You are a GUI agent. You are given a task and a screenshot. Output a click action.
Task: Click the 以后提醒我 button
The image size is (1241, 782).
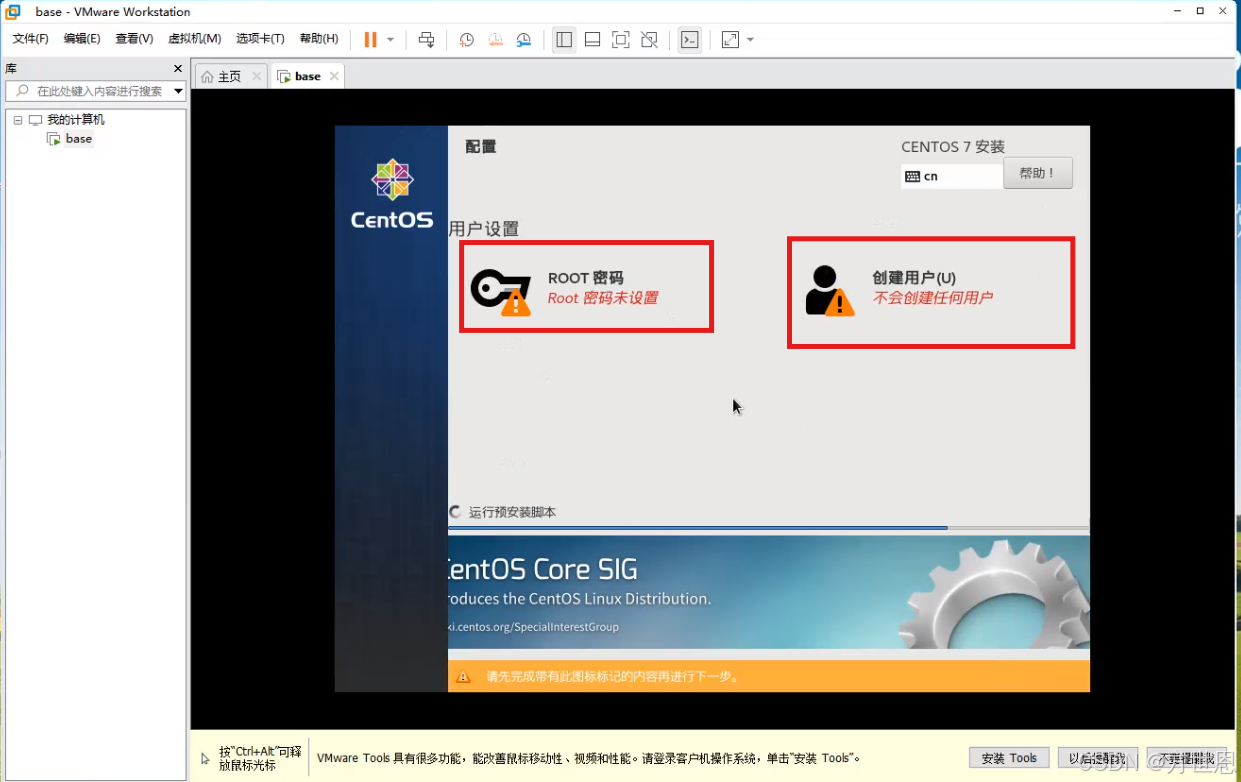[x=1098, y=758]
